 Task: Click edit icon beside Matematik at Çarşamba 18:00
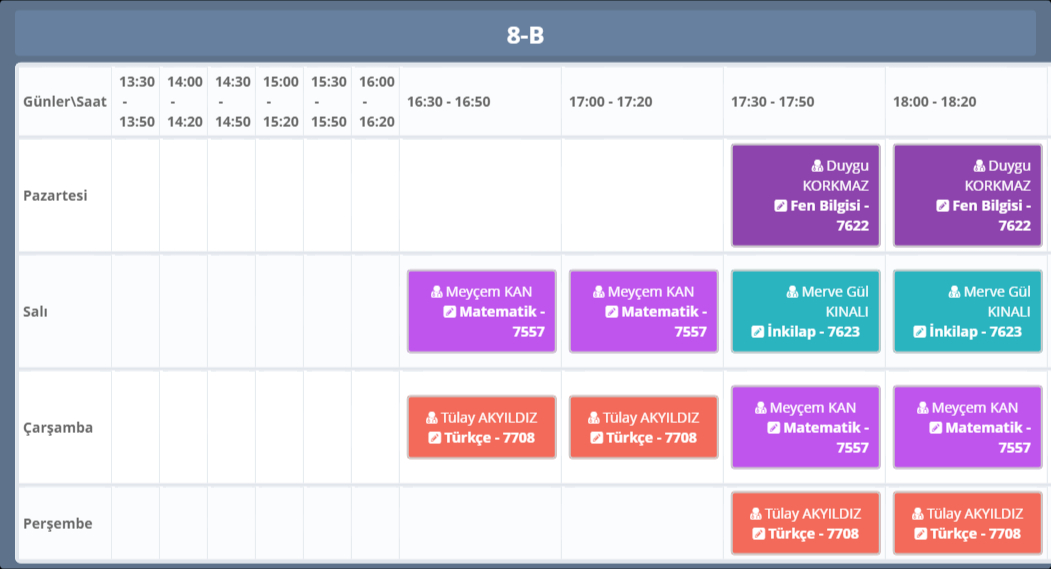935,428
